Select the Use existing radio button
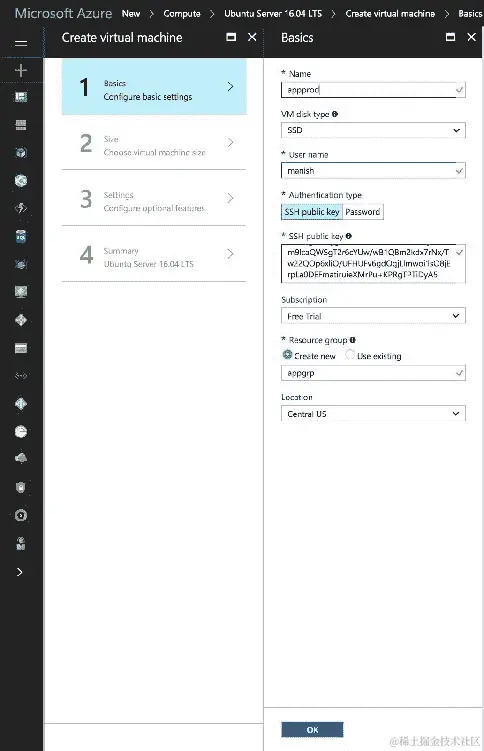Viewport: 484px width, 751px height. [350, 355]
